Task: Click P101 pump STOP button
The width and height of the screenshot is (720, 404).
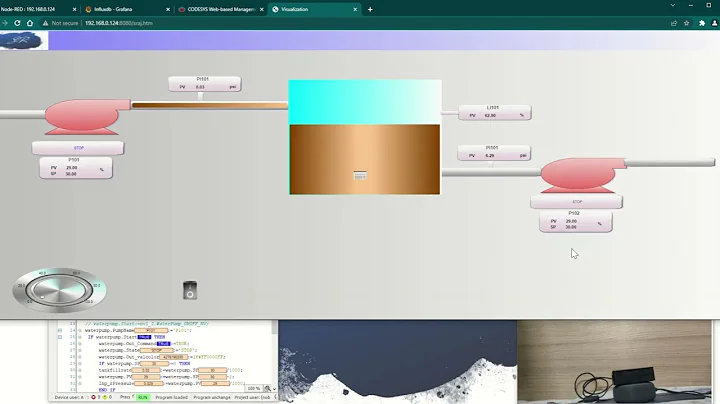Action: point(78,148)
